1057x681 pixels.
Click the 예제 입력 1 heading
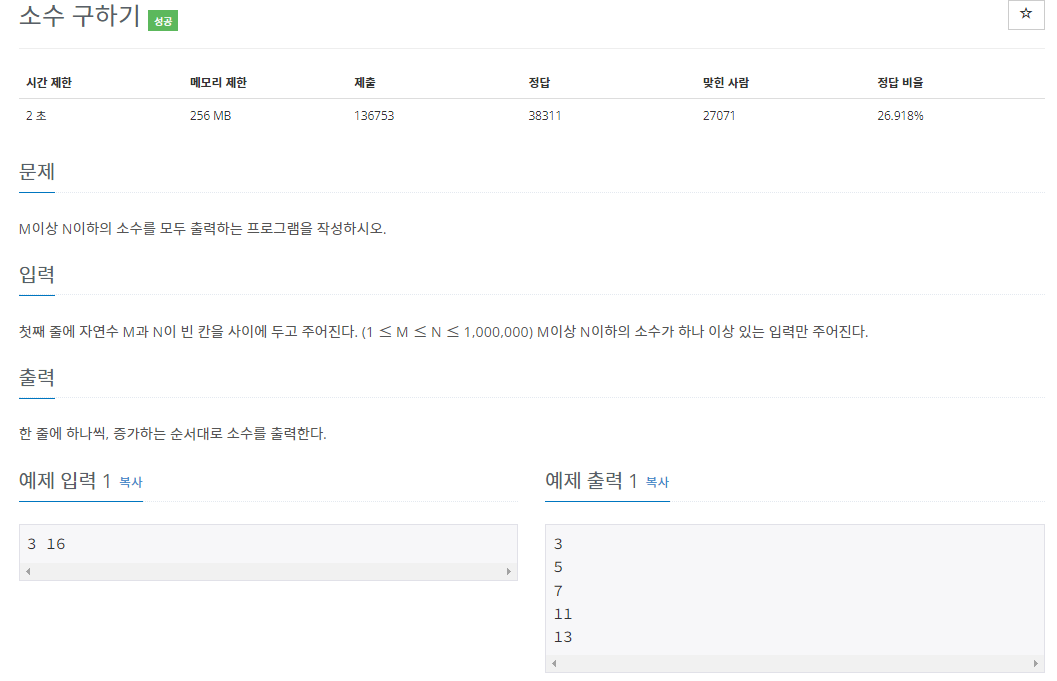[x=65, y=481]
